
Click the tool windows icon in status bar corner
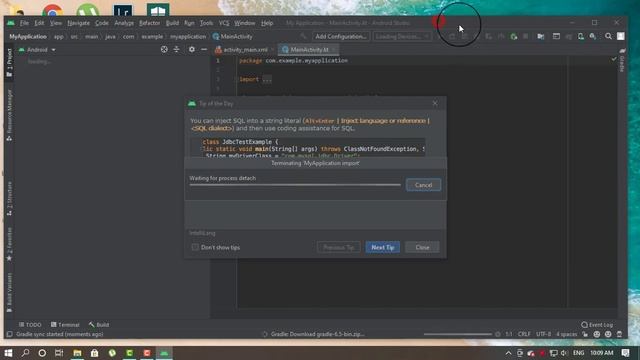(9, 334)
